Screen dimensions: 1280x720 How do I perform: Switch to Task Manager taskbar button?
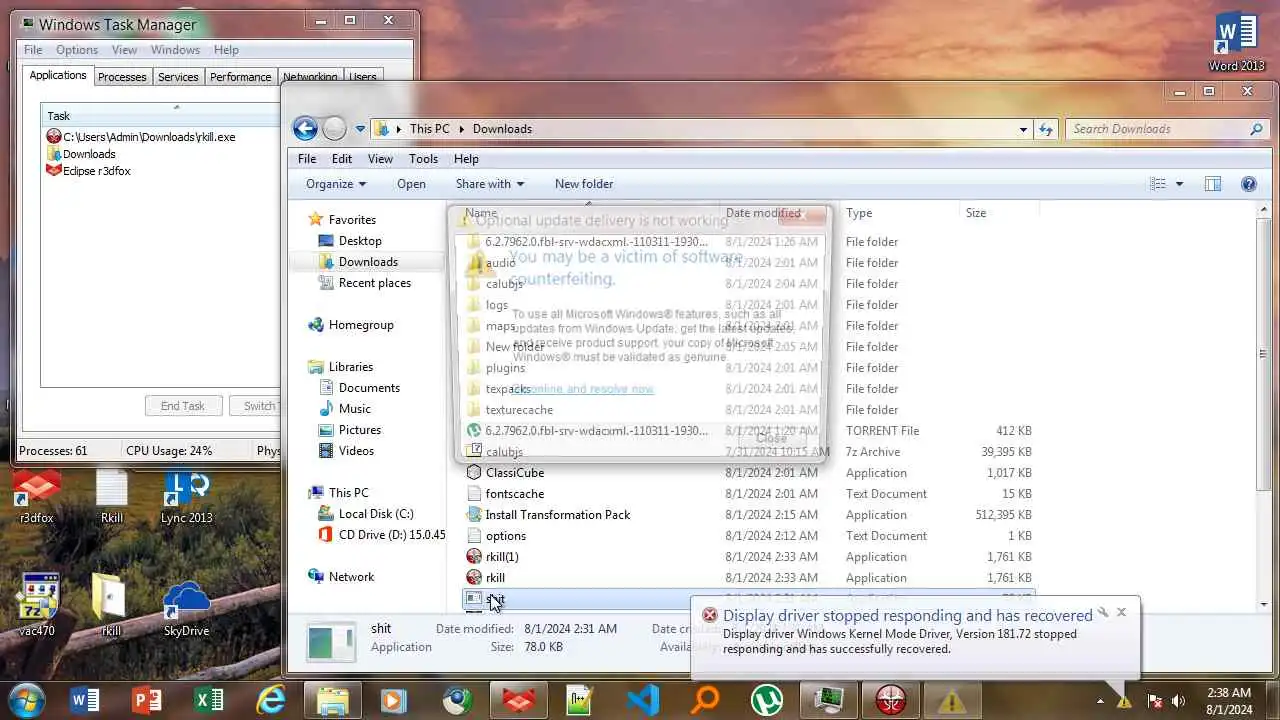tap(829, 700)
